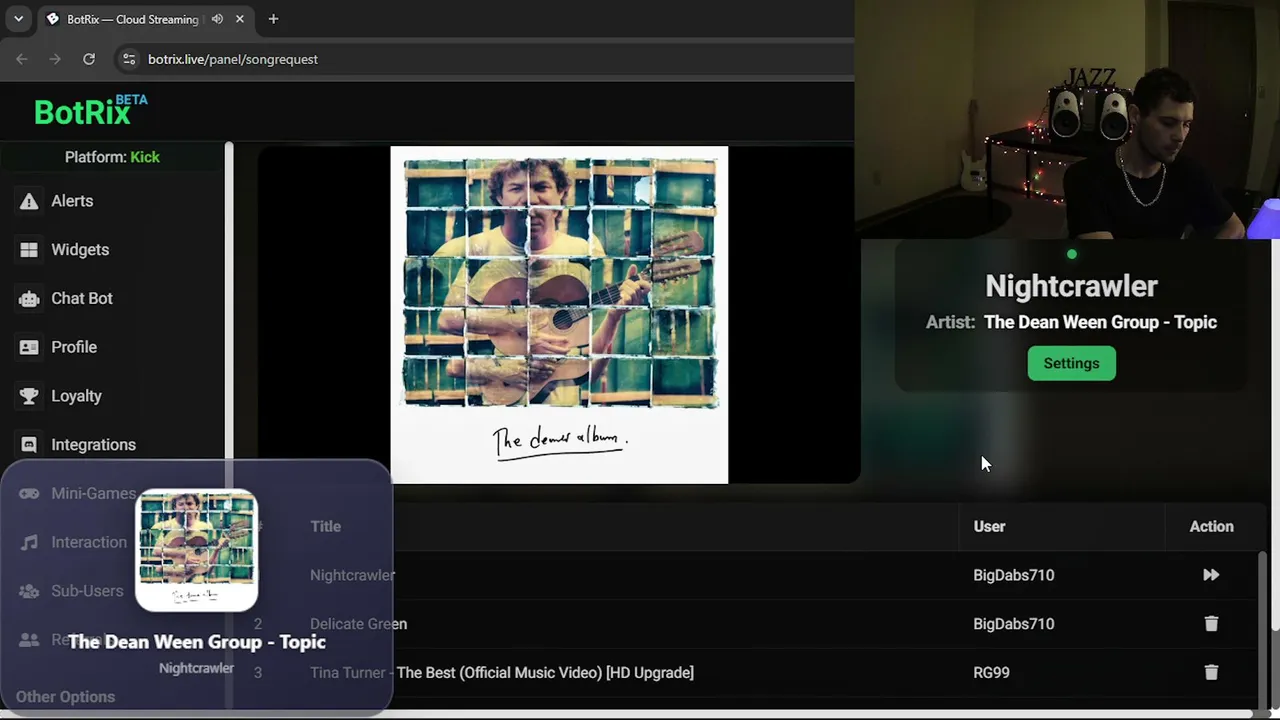Click the Delicate Green queue row title
The height and width of the screenshot is (720, 1280).
click(x=358, y=624)
